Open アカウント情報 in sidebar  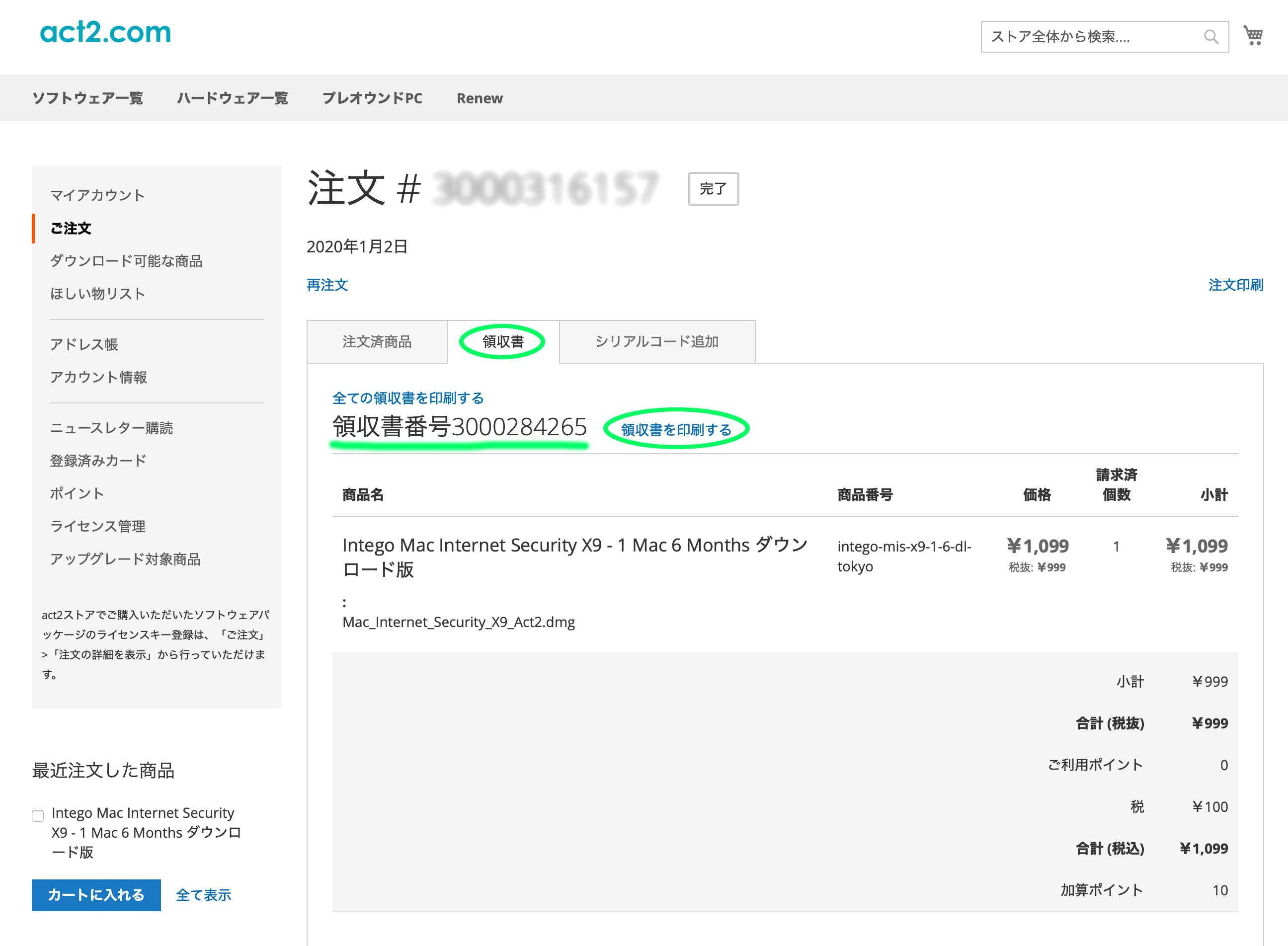[98, 377]
